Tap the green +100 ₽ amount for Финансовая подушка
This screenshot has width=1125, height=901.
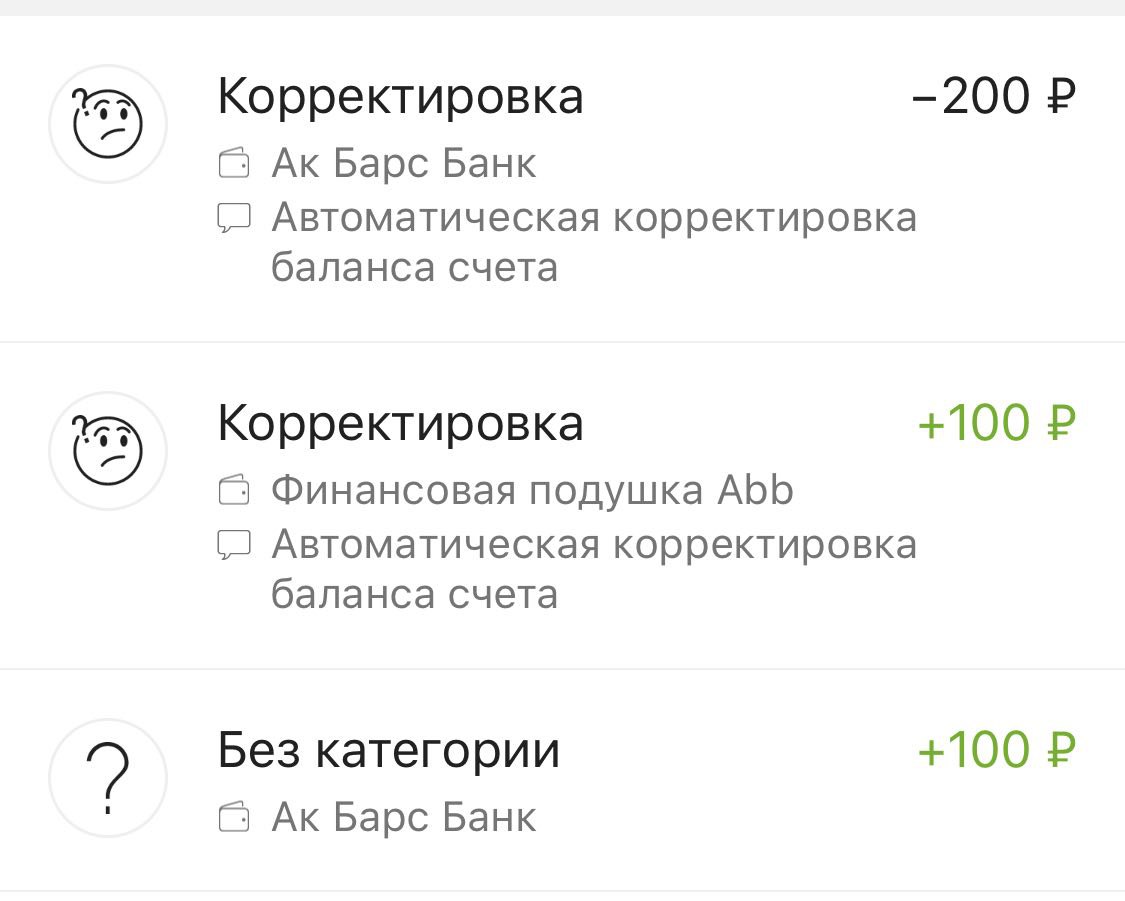996,424
